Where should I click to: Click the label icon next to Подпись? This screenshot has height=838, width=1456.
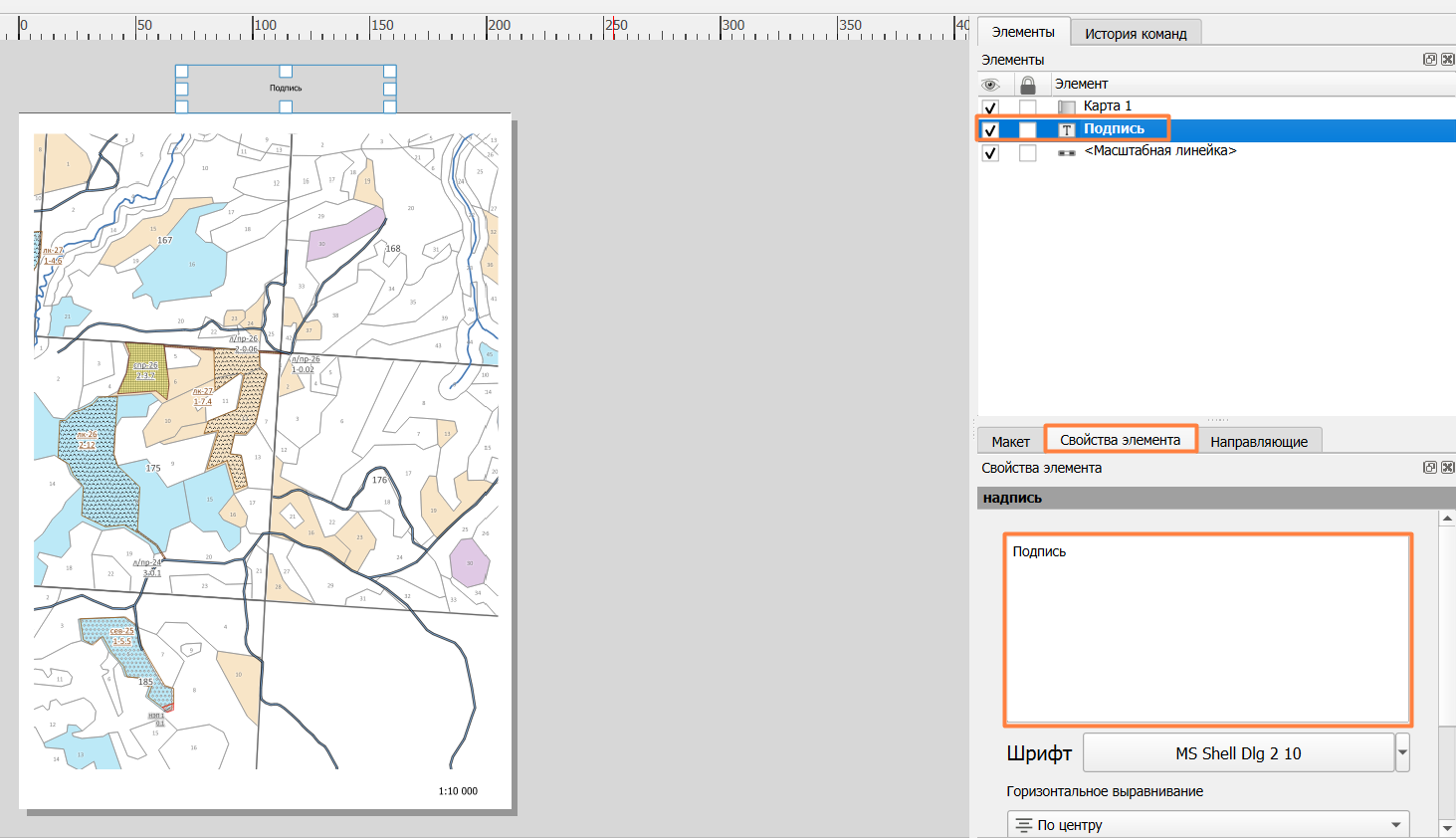(x=1066, y=129)
